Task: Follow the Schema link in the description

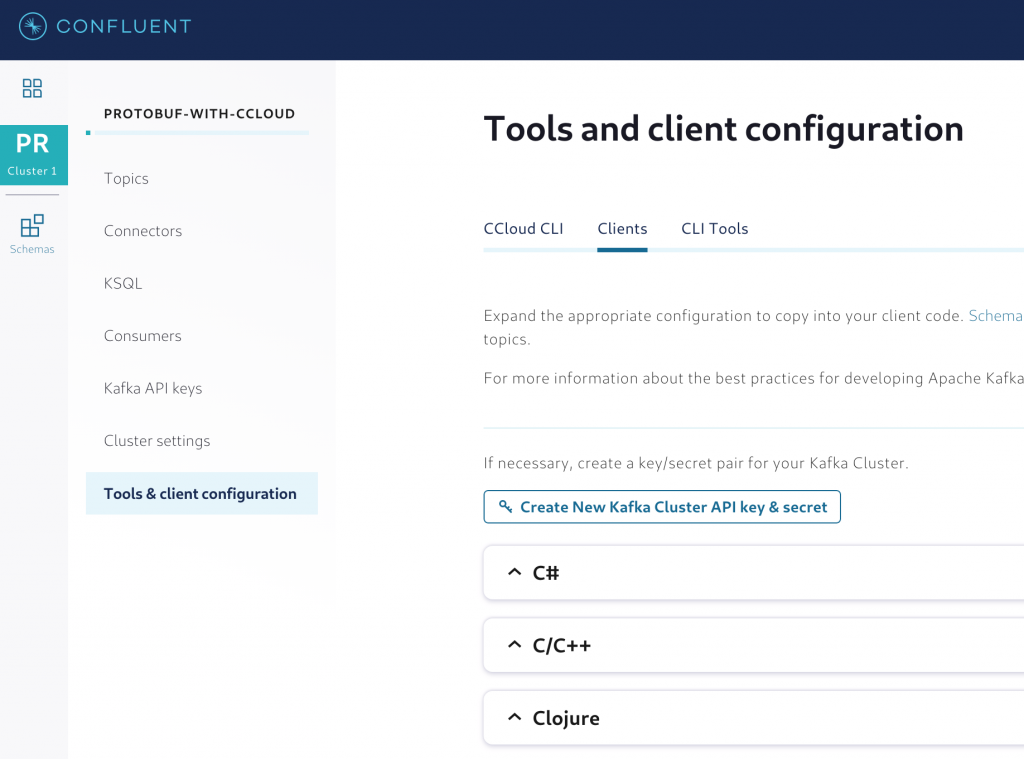Action: (x=995, y=315)
